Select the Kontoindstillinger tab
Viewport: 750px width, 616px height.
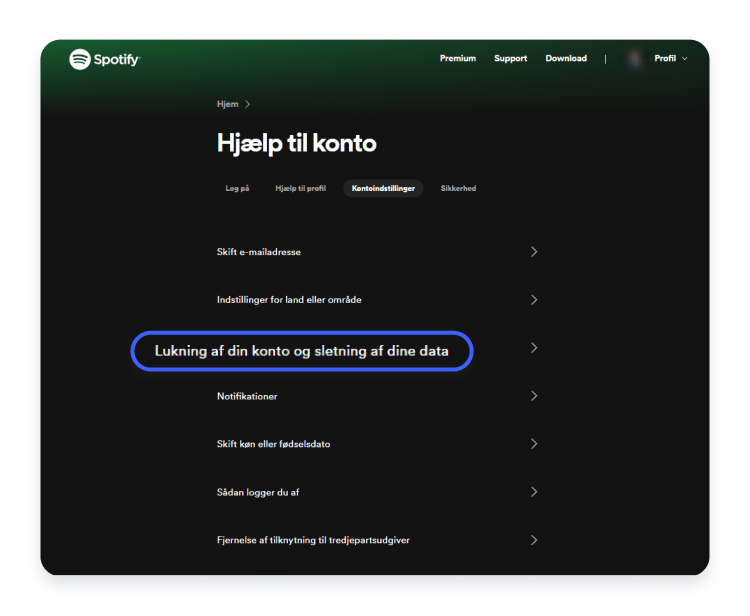point(383,188)
